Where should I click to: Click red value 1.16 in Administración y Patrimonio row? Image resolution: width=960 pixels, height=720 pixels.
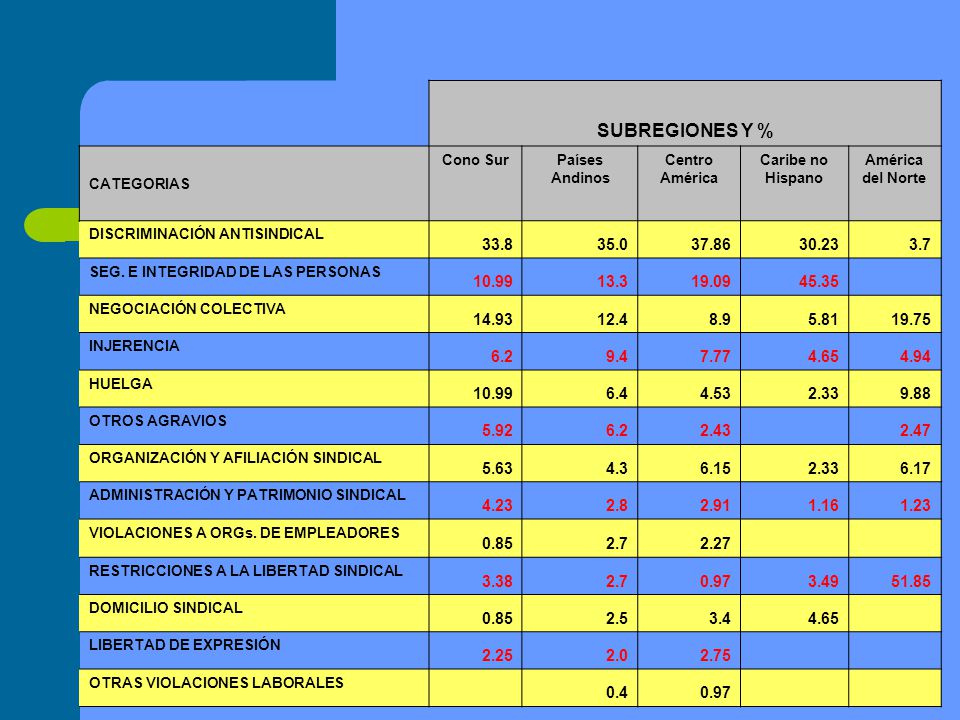[x=823, y=506]
